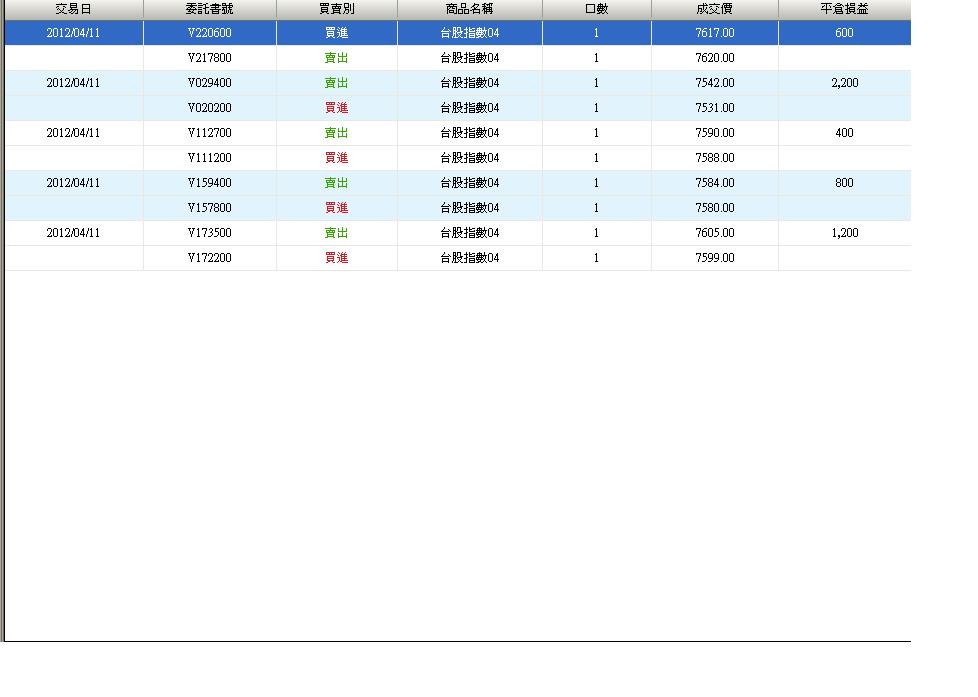Sort by the 平倉損益 column header

tap(845, 9)
